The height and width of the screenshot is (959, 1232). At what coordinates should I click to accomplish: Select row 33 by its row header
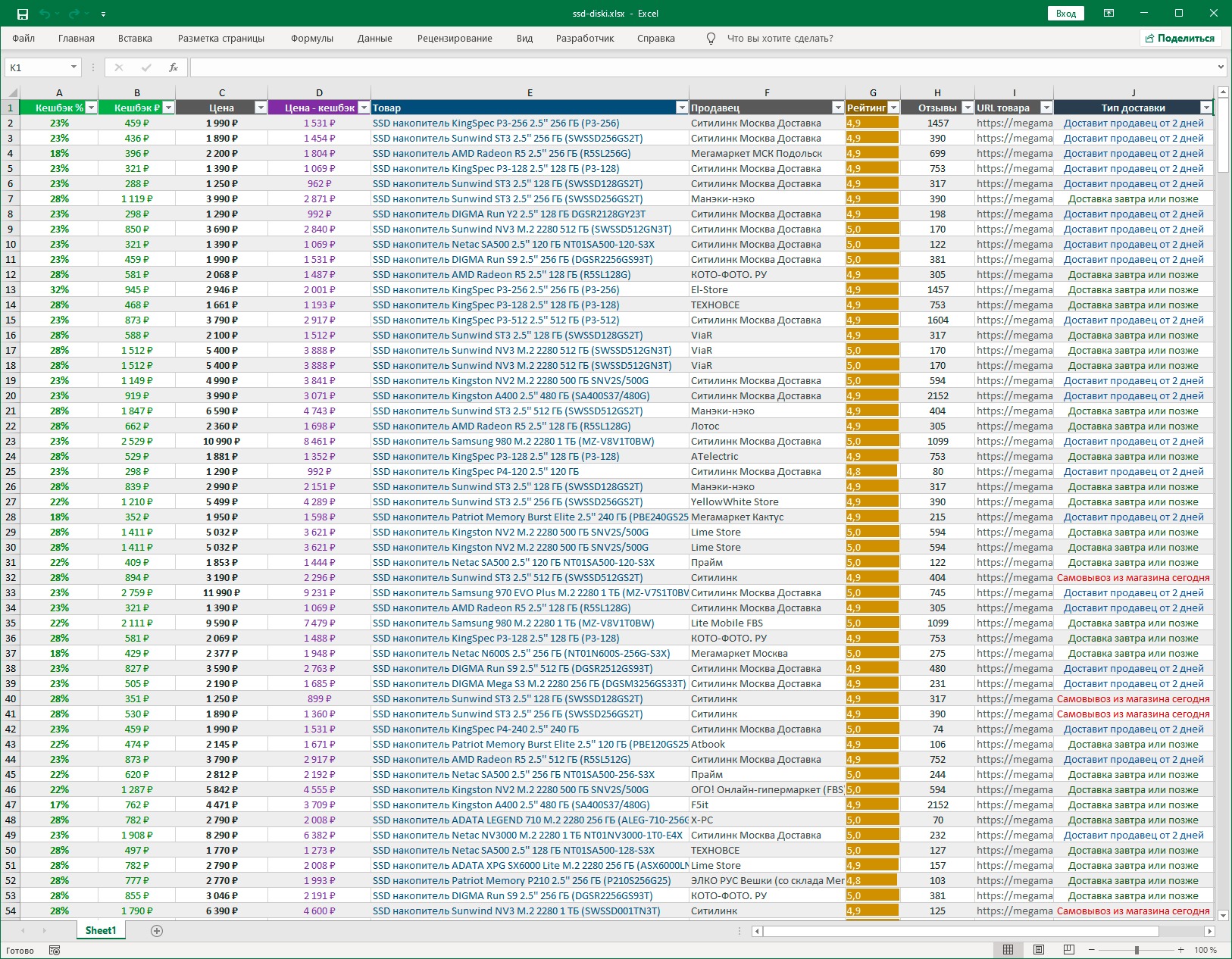11,592
